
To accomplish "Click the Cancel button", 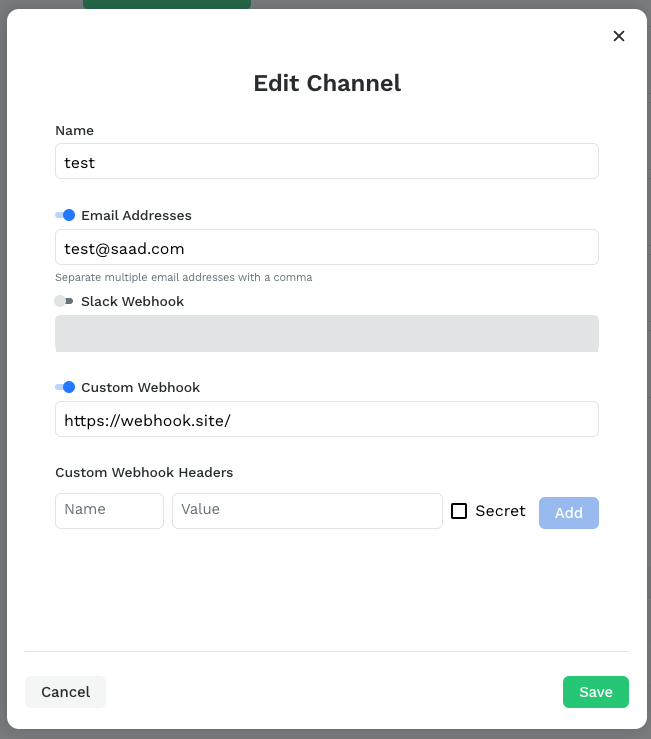I will click(x=66, y=692).
